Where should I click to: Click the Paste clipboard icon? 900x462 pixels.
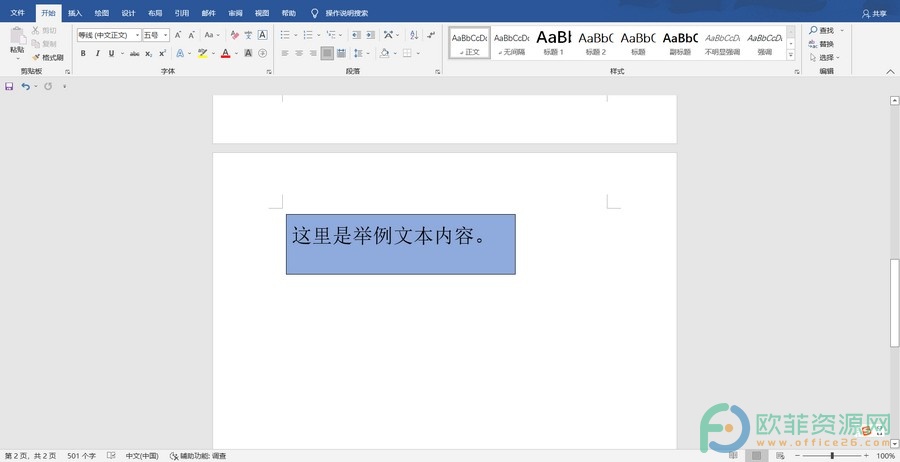click(17, 36)
